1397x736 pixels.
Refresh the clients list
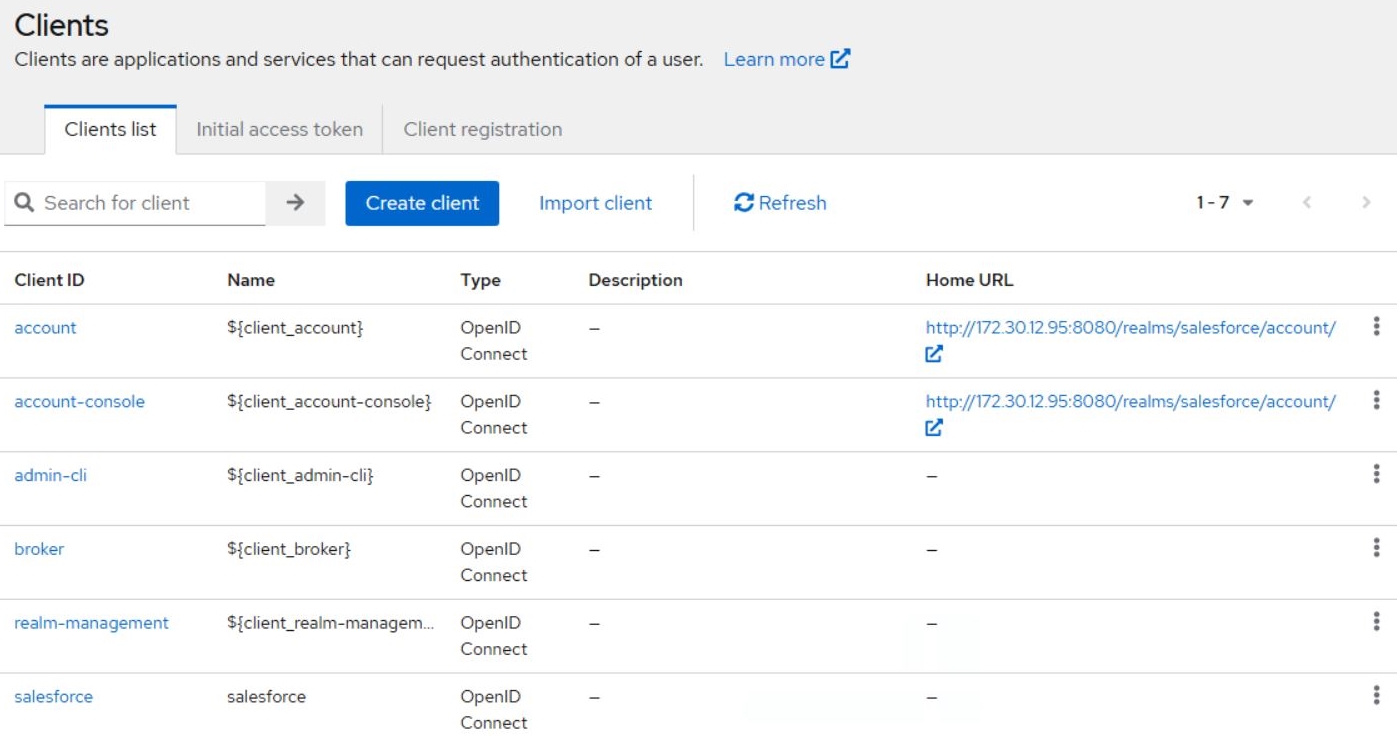780,203
